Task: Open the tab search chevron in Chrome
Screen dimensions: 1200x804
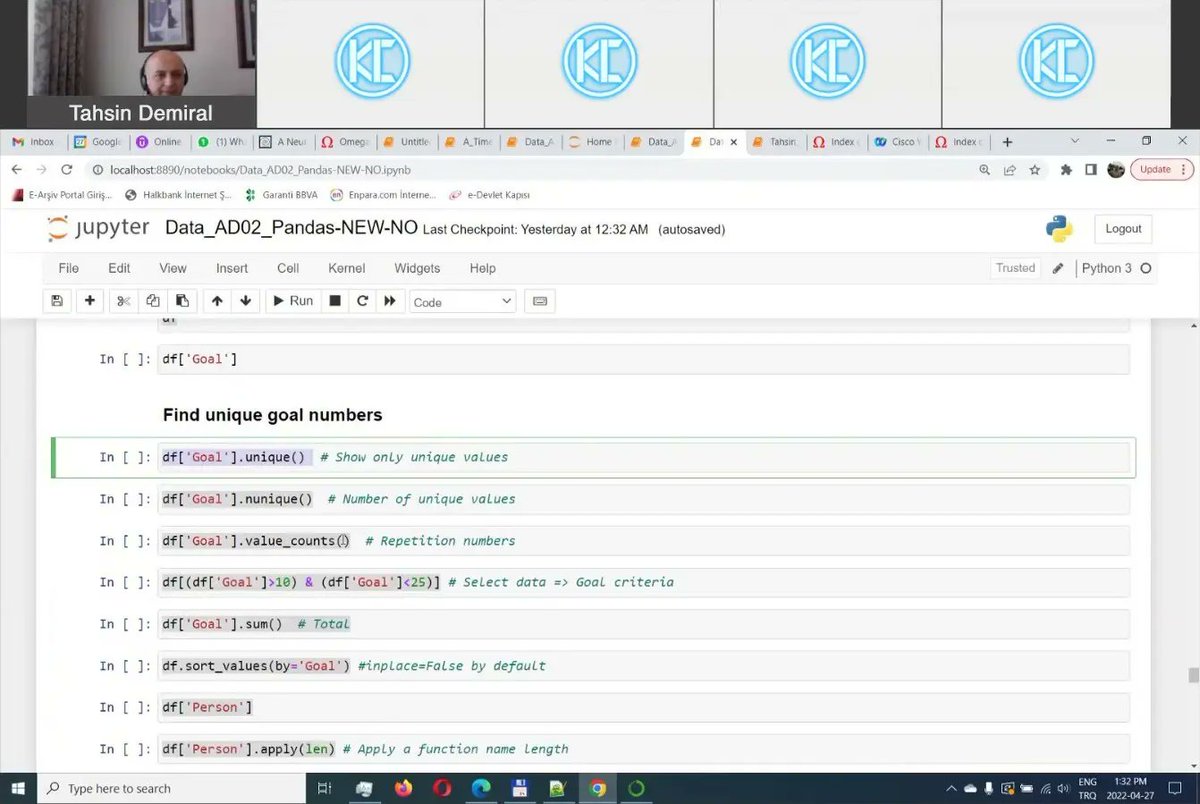Action: point(1075,141)
